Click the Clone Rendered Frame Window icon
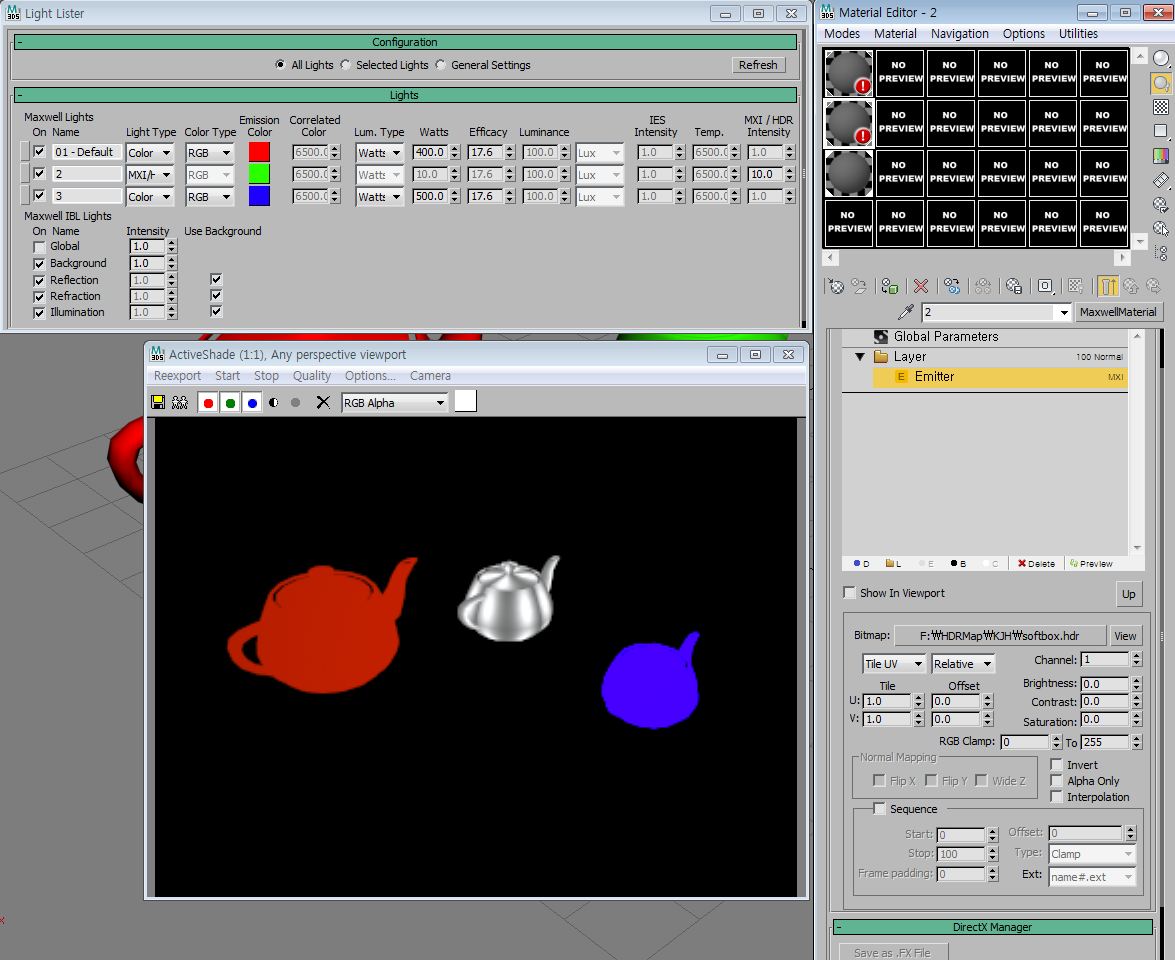The width and height of the screenshot is (1175, 960). (180, 402)
